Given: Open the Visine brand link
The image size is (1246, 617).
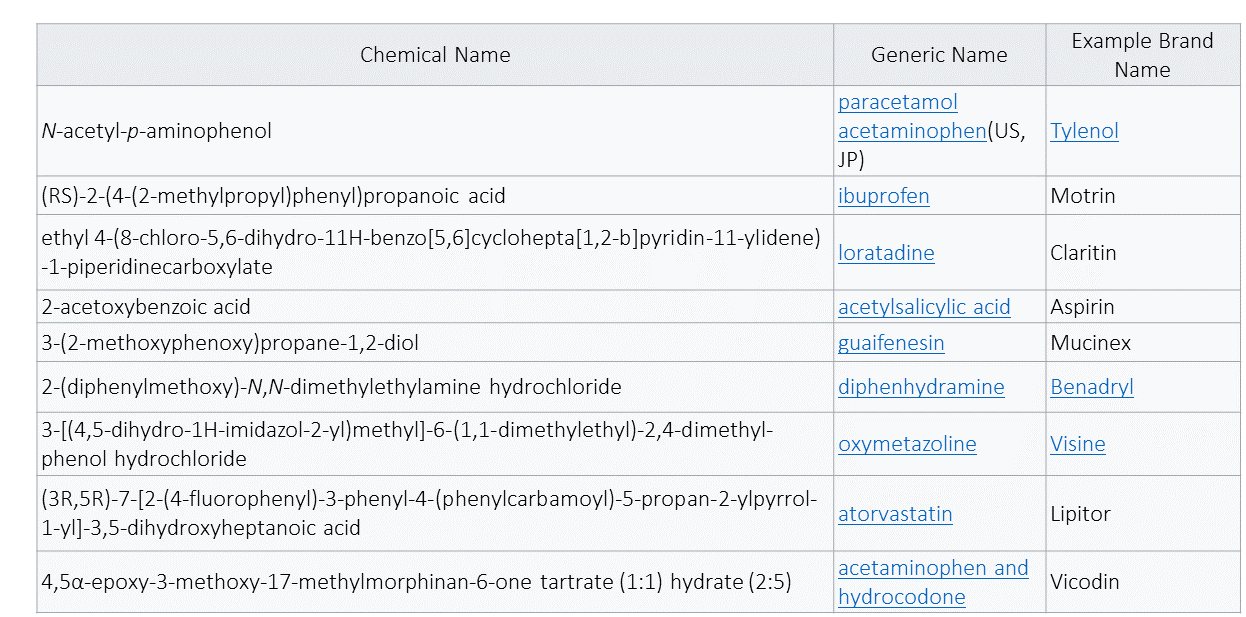Looking at the screenshot, I should point(1078,444).
